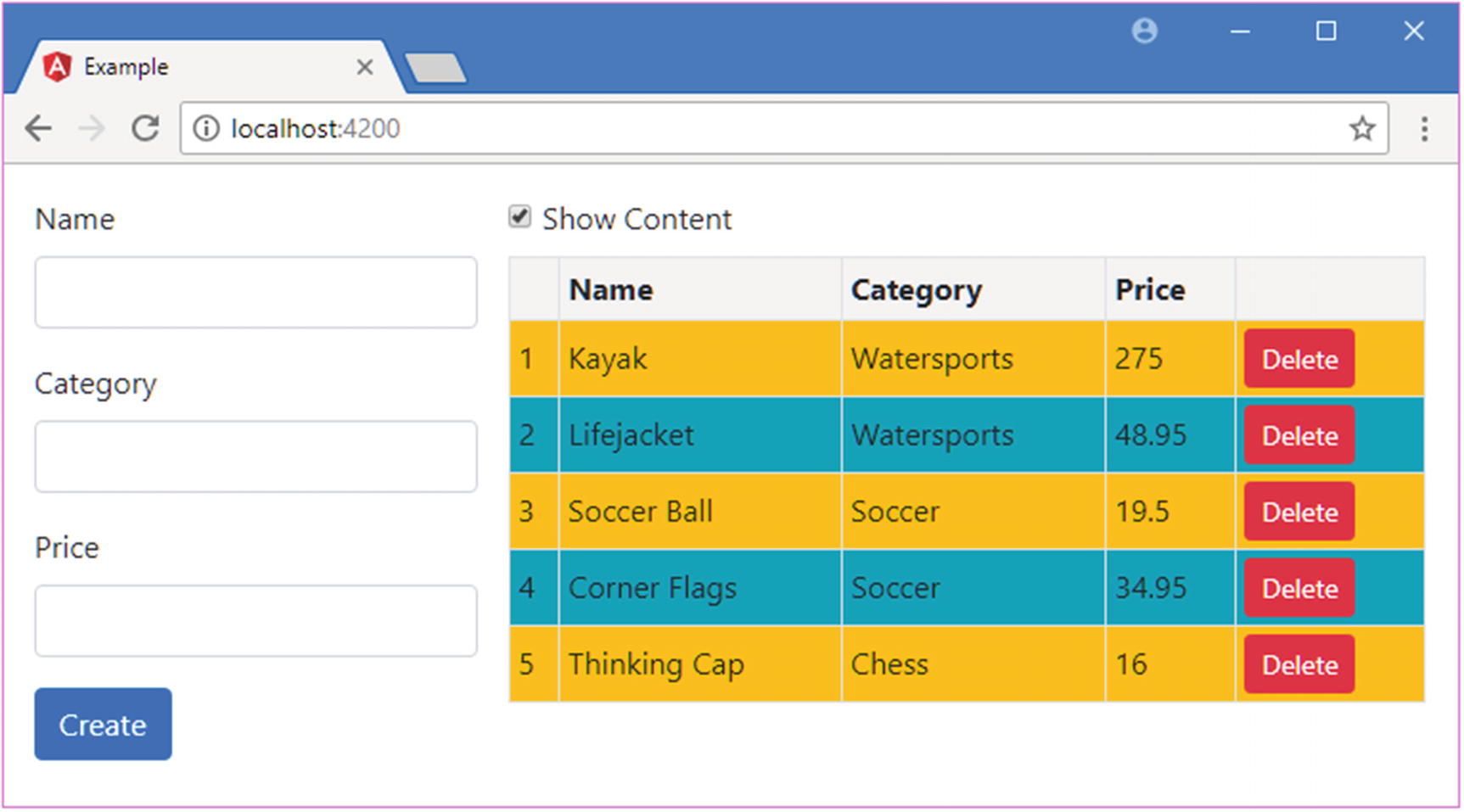Click into the Category text box

point(255,456)
